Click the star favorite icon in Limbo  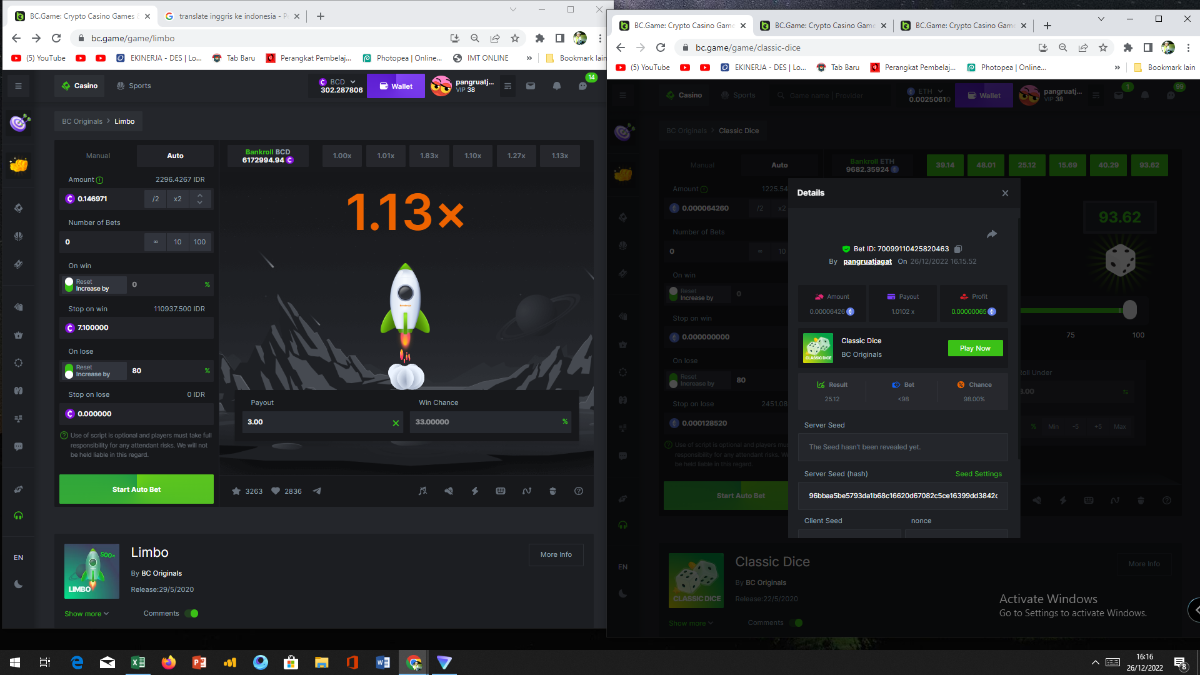tap(237, 491)
